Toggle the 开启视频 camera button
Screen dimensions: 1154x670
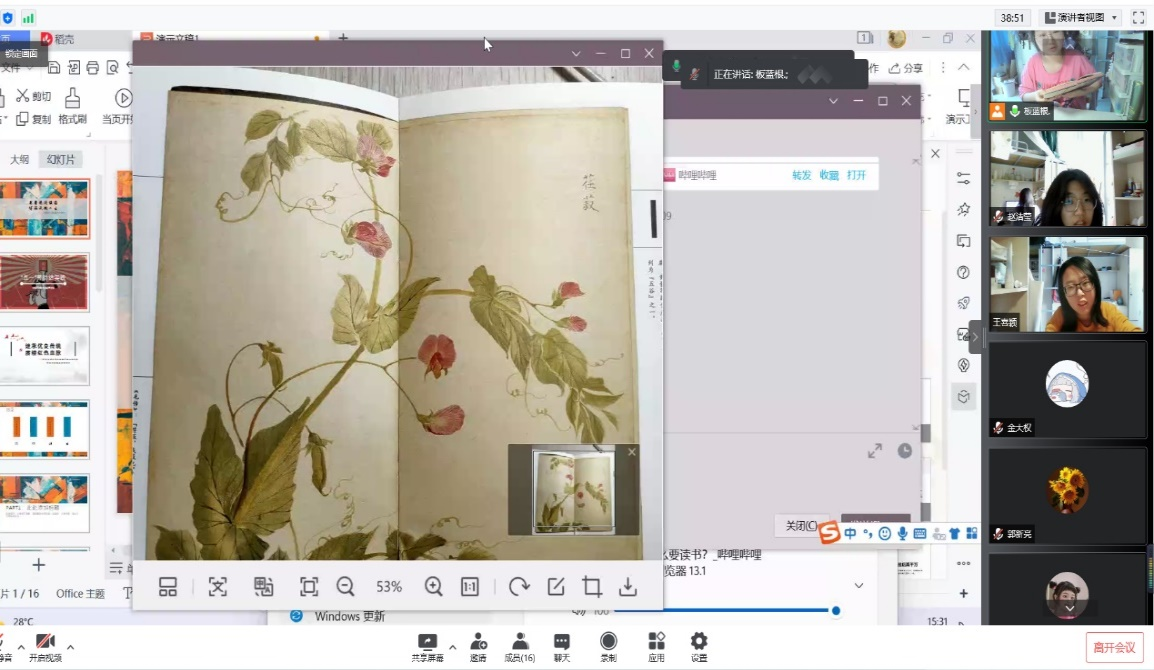pyautogui.click(x=45, y=646)
